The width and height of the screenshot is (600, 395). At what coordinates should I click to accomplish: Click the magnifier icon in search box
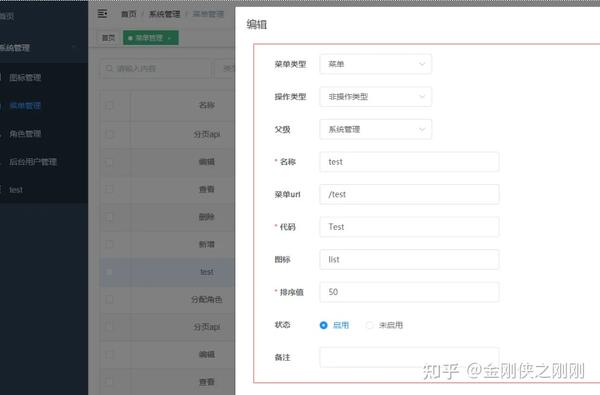tap(109, 69)
